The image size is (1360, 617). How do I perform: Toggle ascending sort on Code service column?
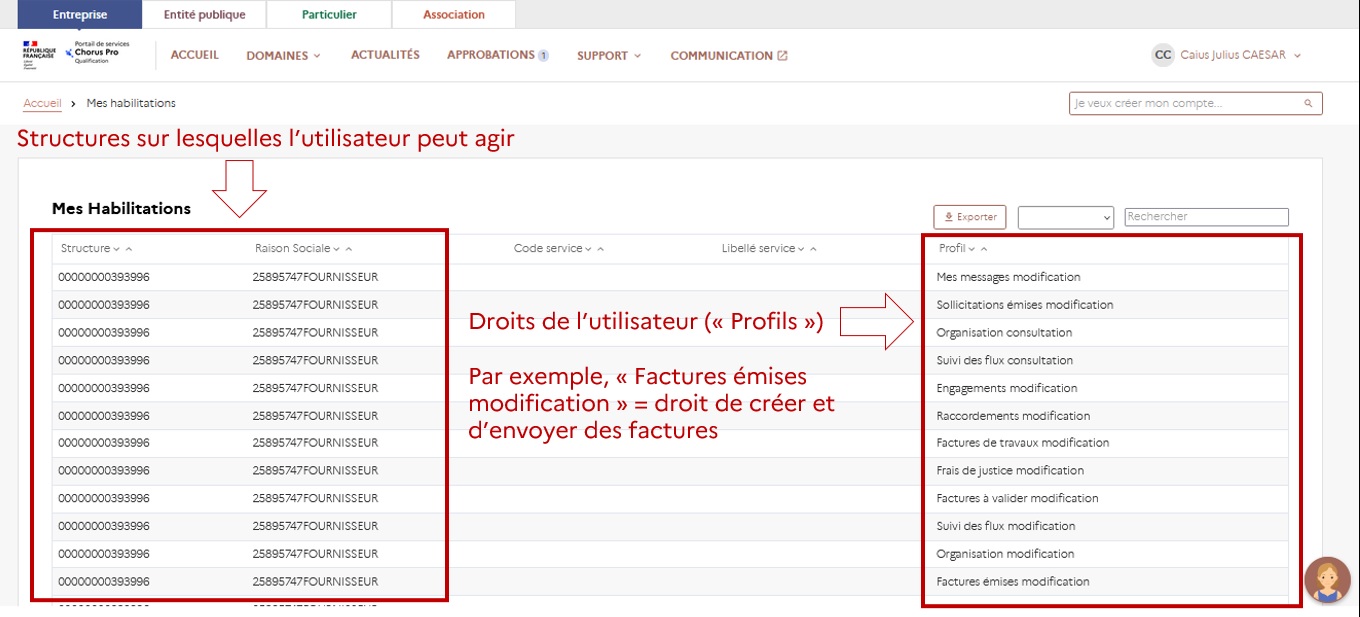[x=599, y=248]
